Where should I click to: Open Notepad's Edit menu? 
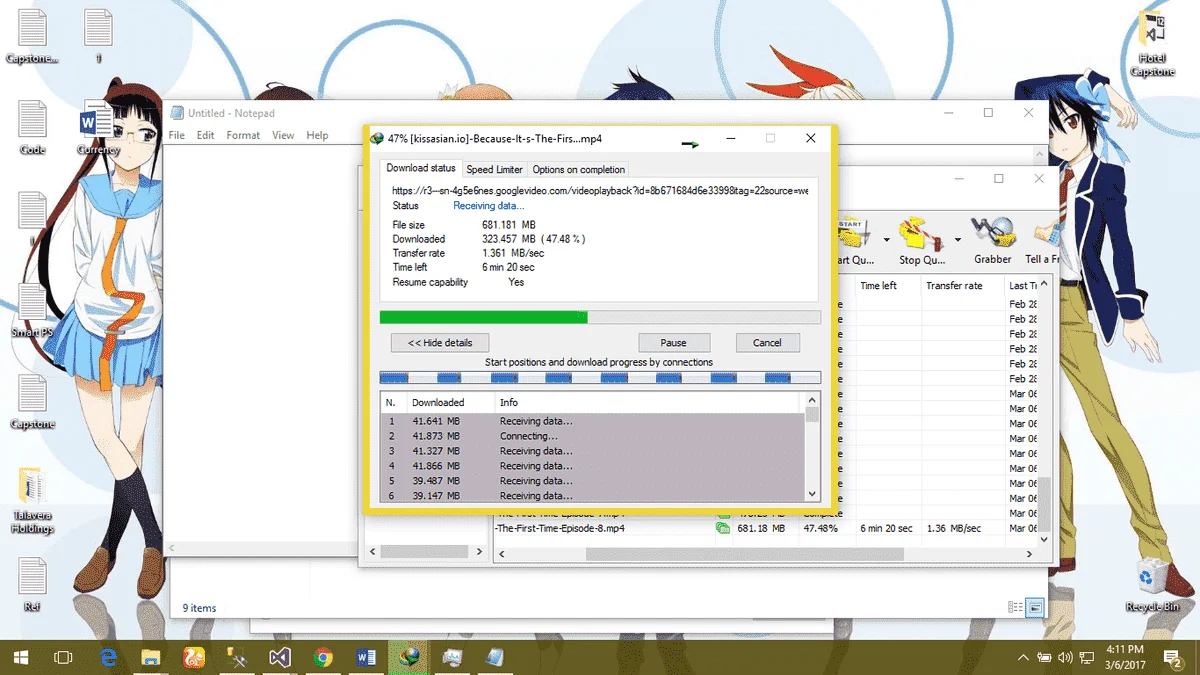click(x=205, y=135)
